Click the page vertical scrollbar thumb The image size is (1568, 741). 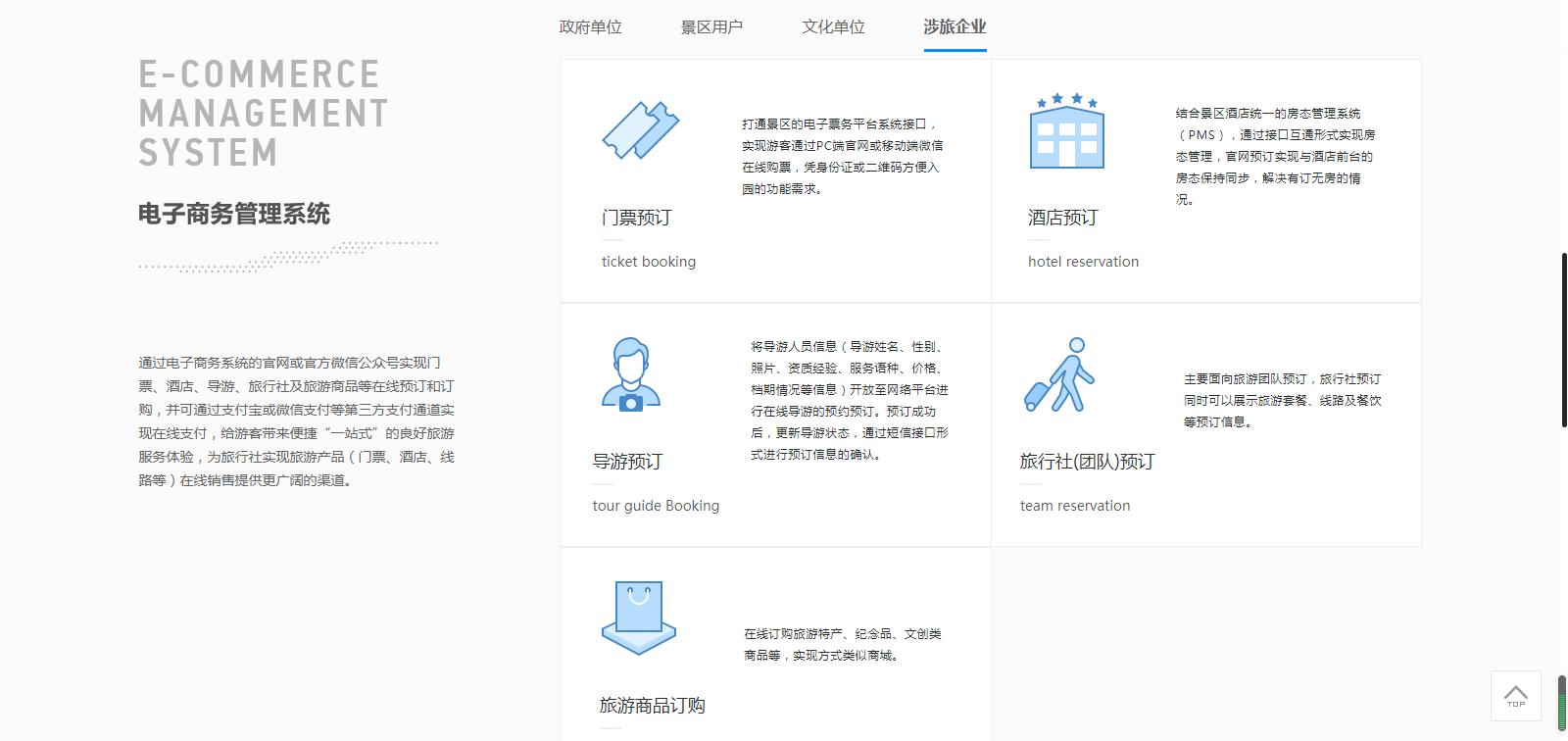[1563, 339]
